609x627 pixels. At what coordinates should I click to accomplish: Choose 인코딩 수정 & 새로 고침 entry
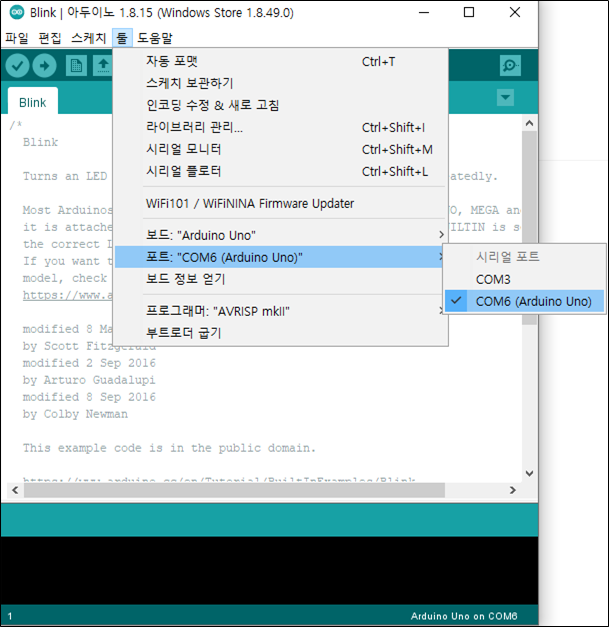(x=281, y=105)
